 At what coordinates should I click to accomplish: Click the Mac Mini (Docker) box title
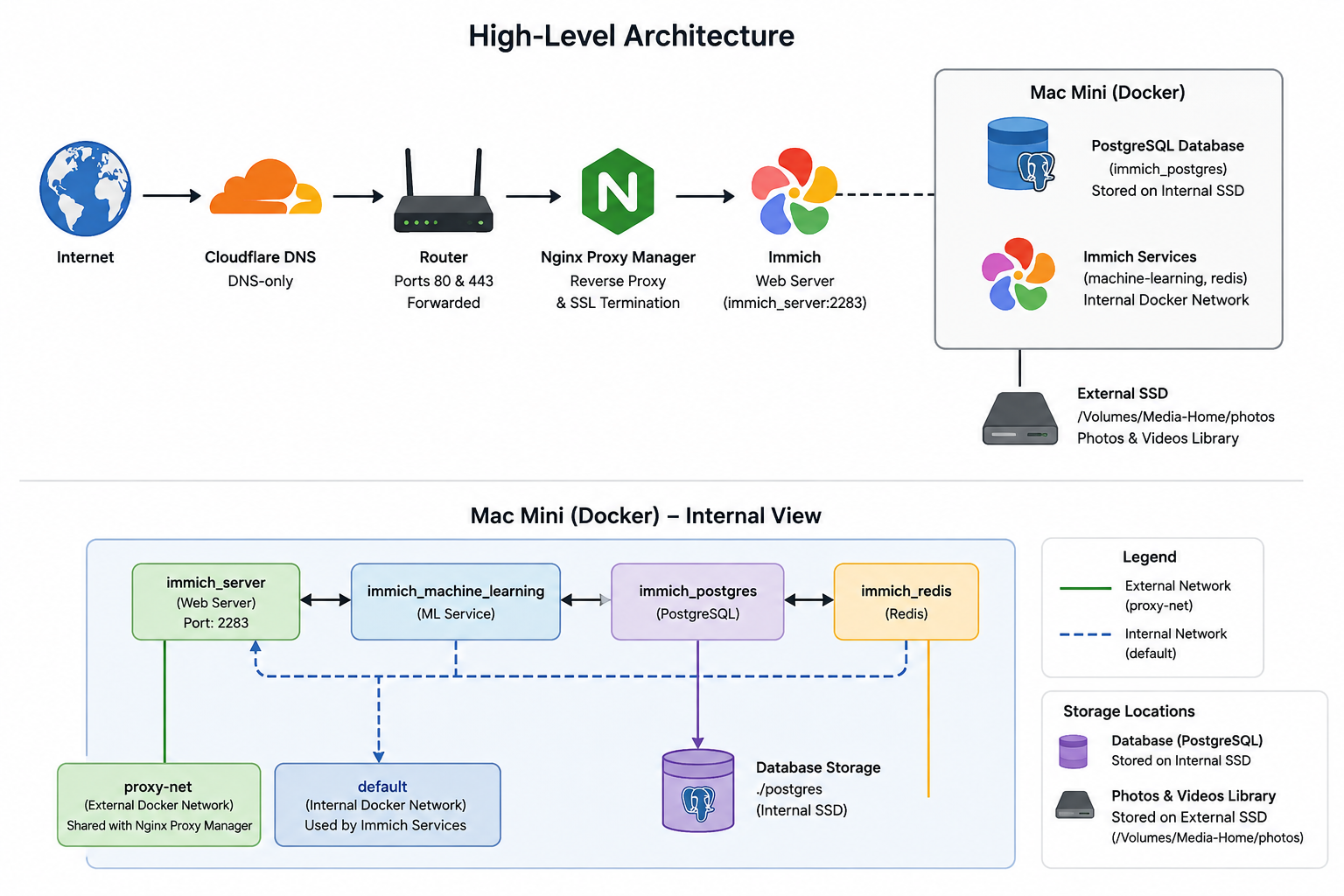1108,93
